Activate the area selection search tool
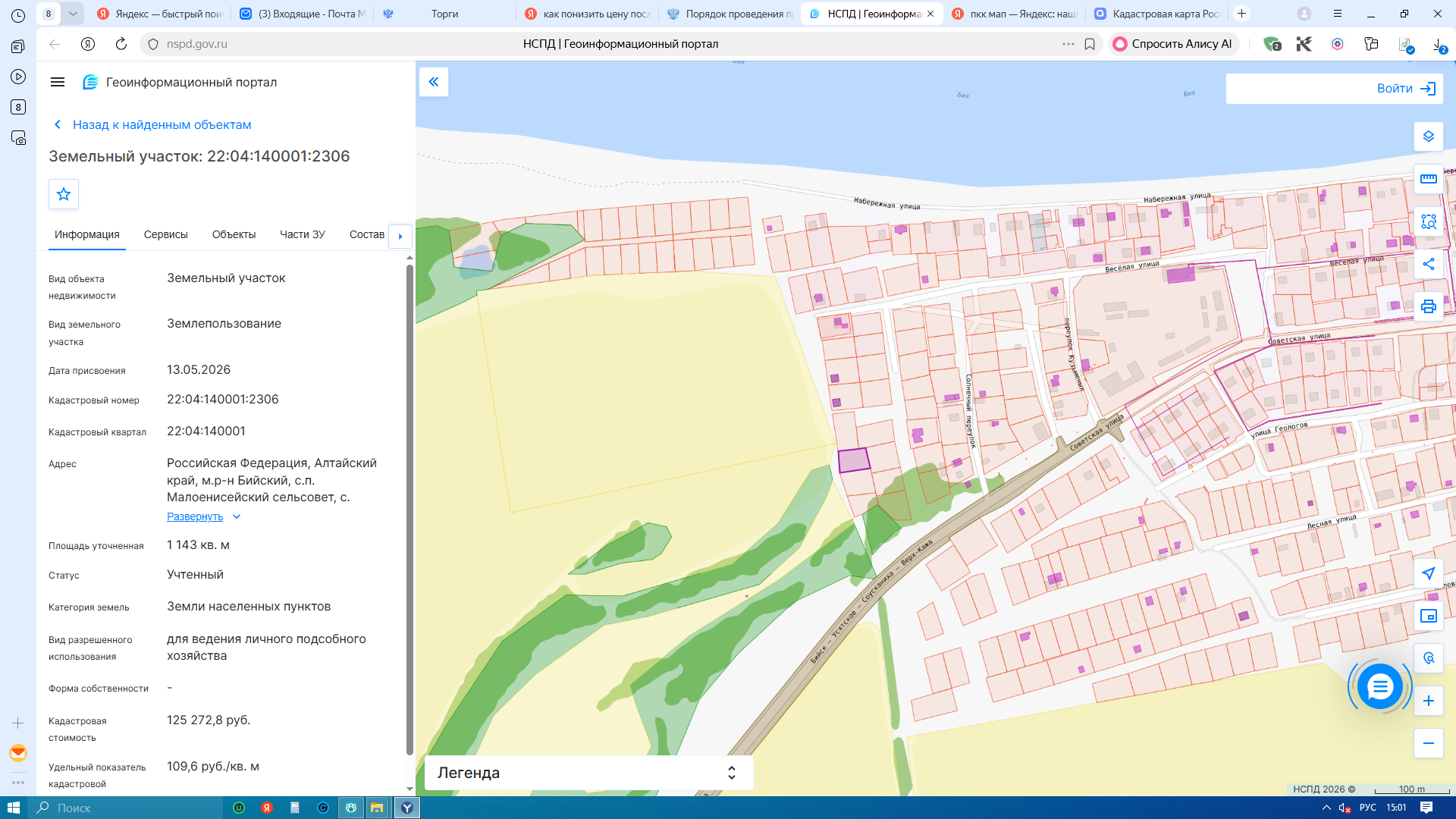This screenshot has height=819, width=1456. (1429, 221)
